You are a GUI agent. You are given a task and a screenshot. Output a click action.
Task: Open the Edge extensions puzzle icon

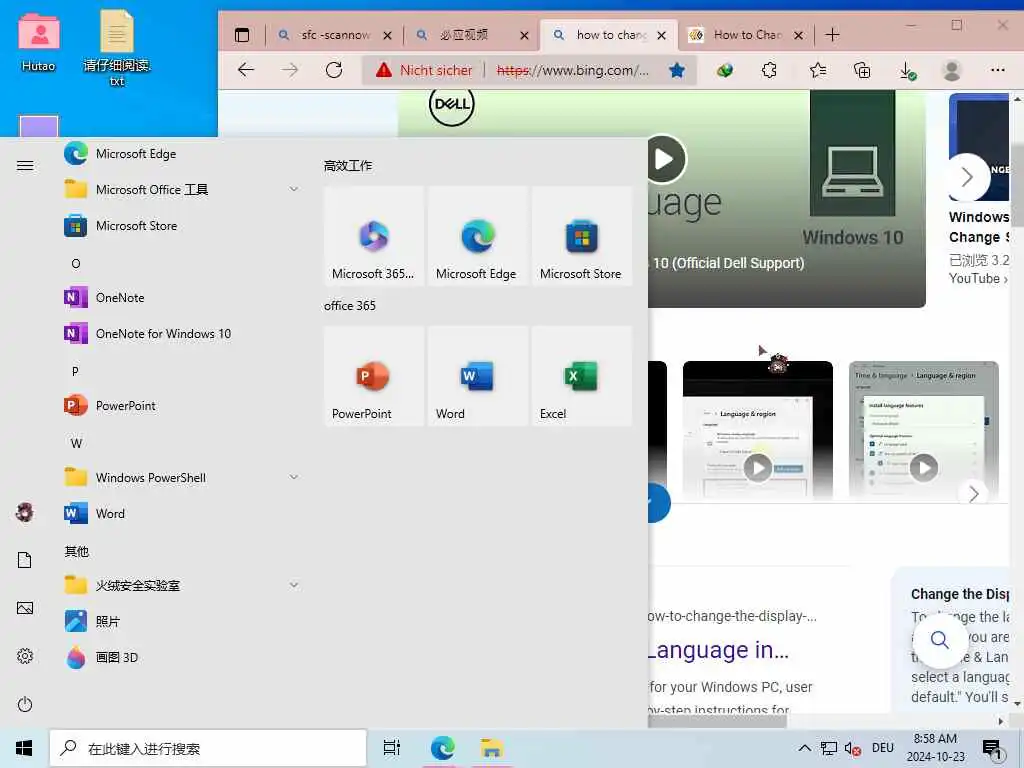[770, 70]
